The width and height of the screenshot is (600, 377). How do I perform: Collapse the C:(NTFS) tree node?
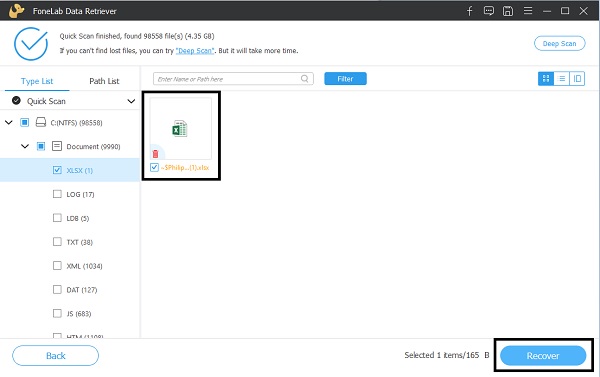coord(9,122)
